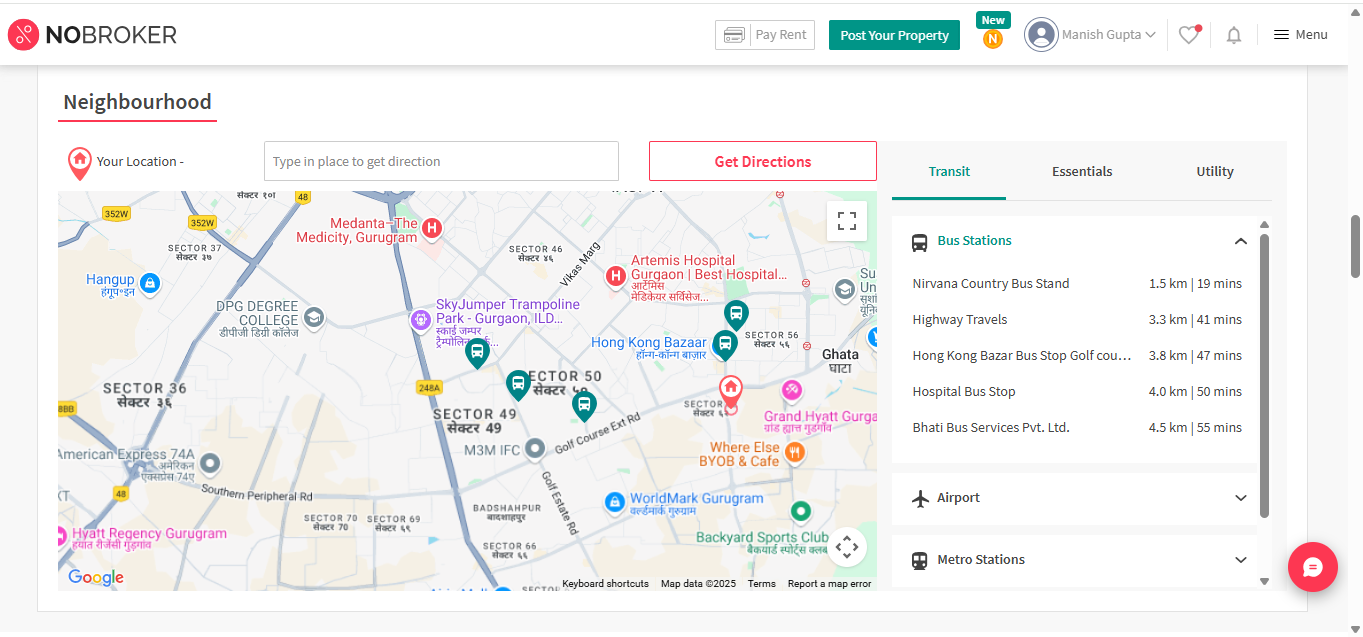Image resolution: width=1363 pixels, height=637 pixels.
Task: Focus the place direction input field
Action: 441,161
